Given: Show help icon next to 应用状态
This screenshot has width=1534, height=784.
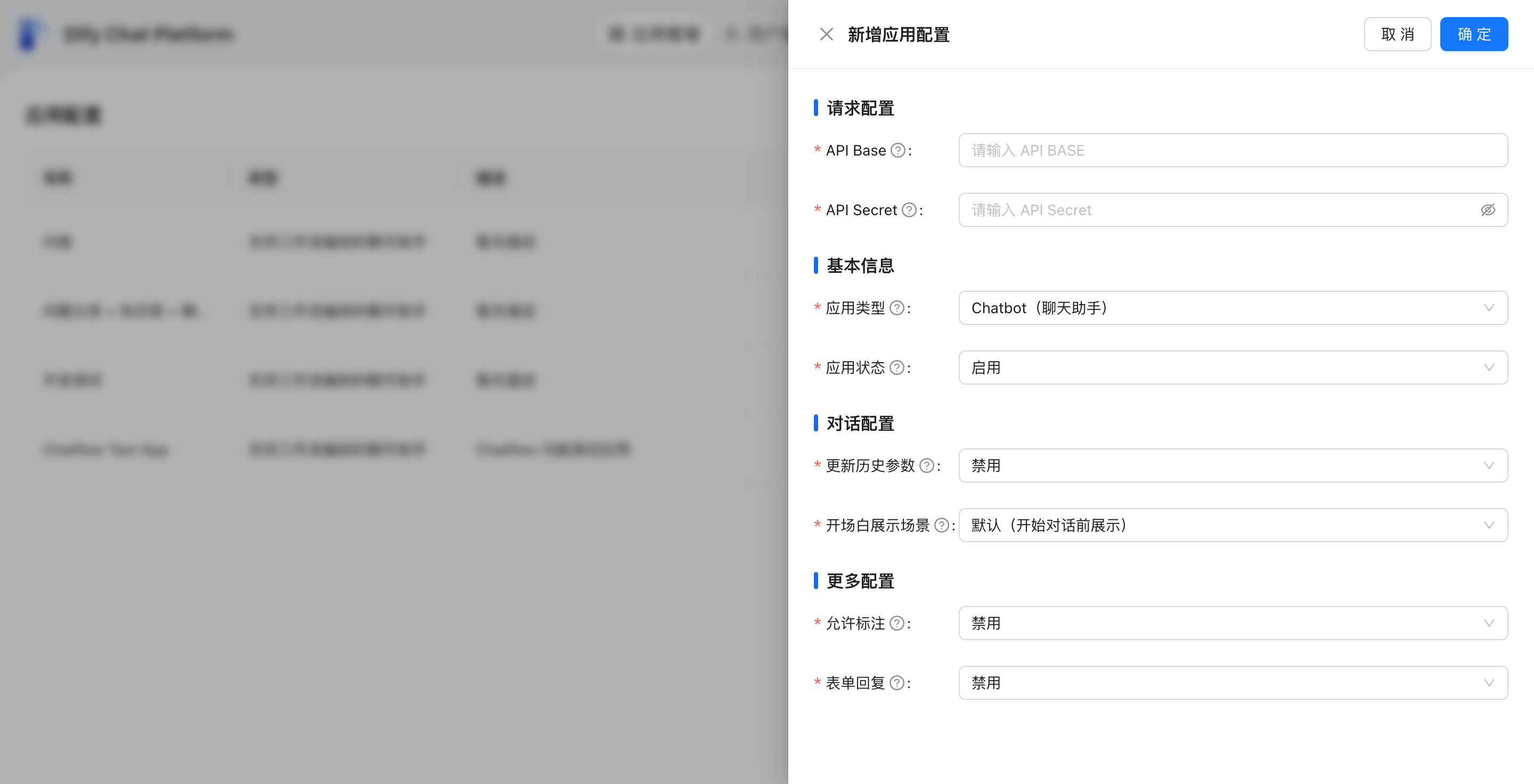Looking at the screenshot, I should [x=896, y=368].
